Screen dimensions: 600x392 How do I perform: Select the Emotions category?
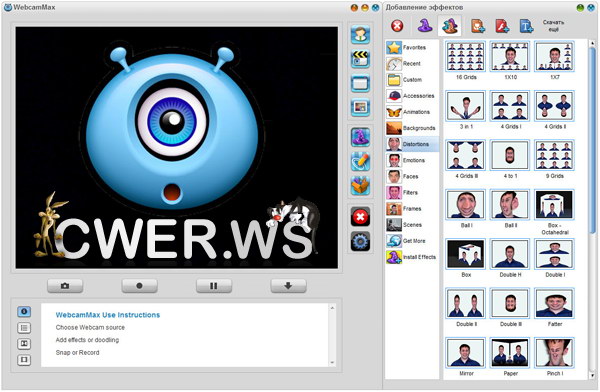coord(412,160)
